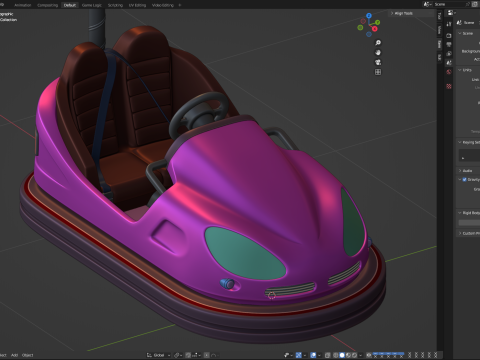480x360 pixels.
Task: Open the Render properties tab icon
Action: (449, 35)
